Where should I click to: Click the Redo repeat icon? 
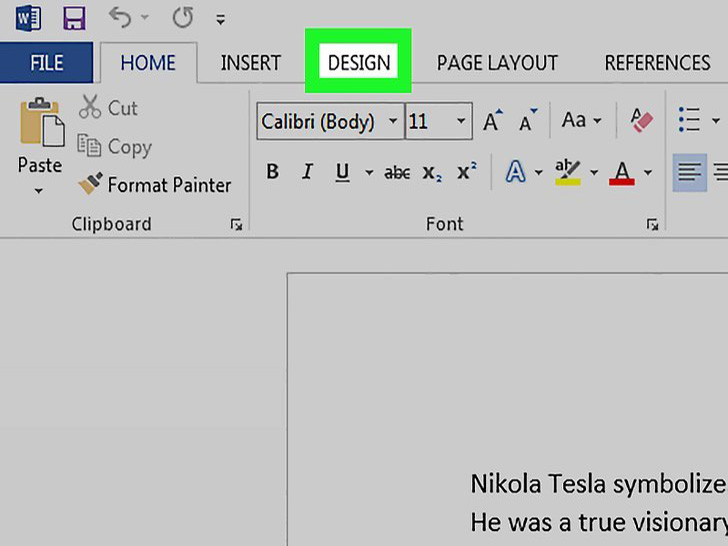coord(182,17)
